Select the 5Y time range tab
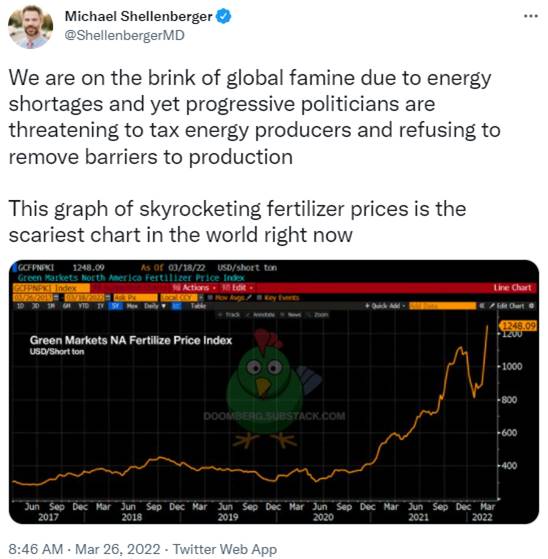Image resolution: width=548 pixels, height=559 pixels. click(x=116, y=306)
